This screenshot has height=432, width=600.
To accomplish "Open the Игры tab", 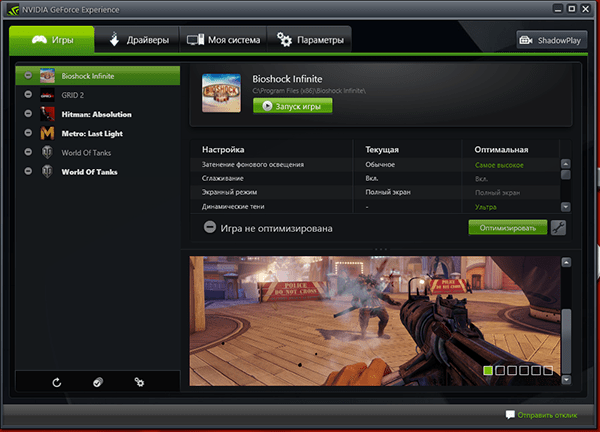I will pos(52,40).
